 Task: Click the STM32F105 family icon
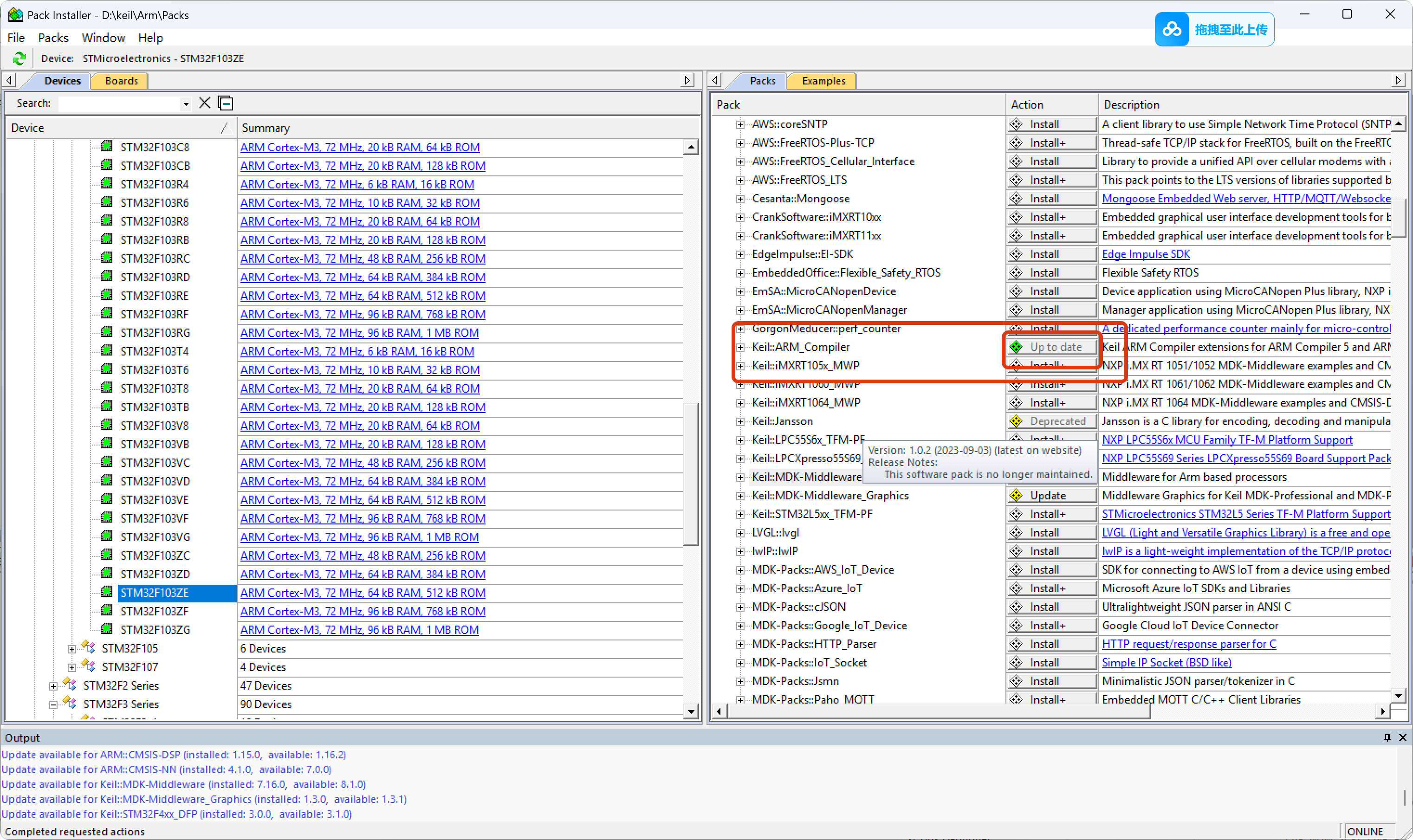tap(88, 647)
